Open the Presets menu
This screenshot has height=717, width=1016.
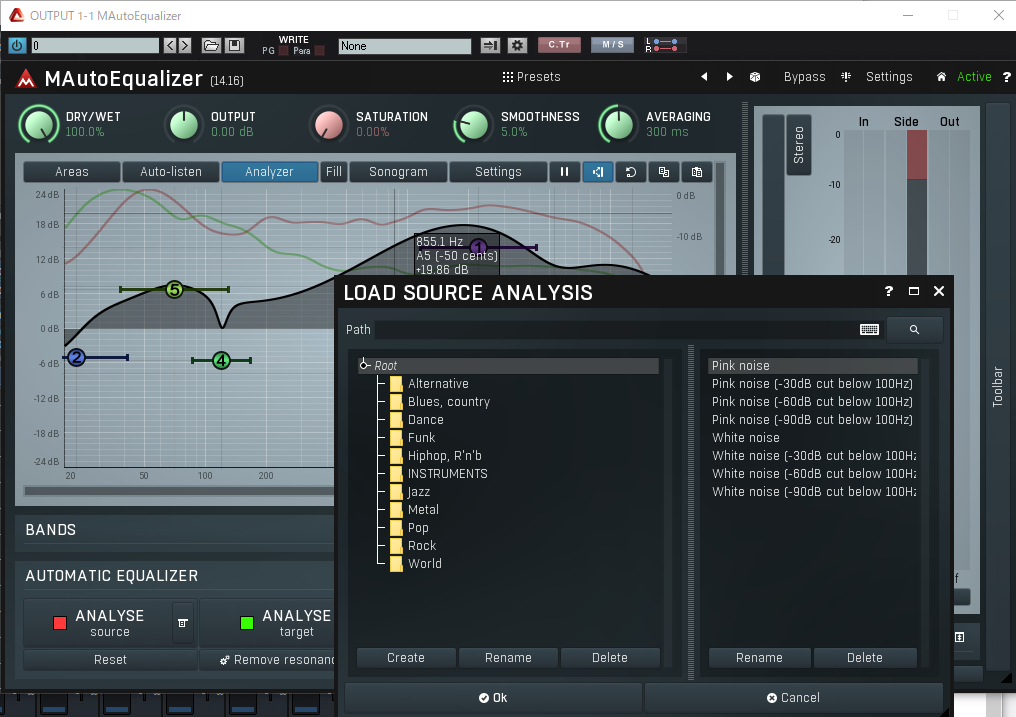[x=531, y=76]
